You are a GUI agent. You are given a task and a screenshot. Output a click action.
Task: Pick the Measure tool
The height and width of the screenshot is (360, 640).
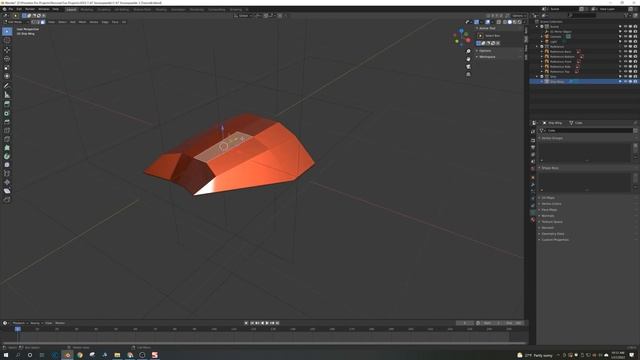(x=7, y=95)
